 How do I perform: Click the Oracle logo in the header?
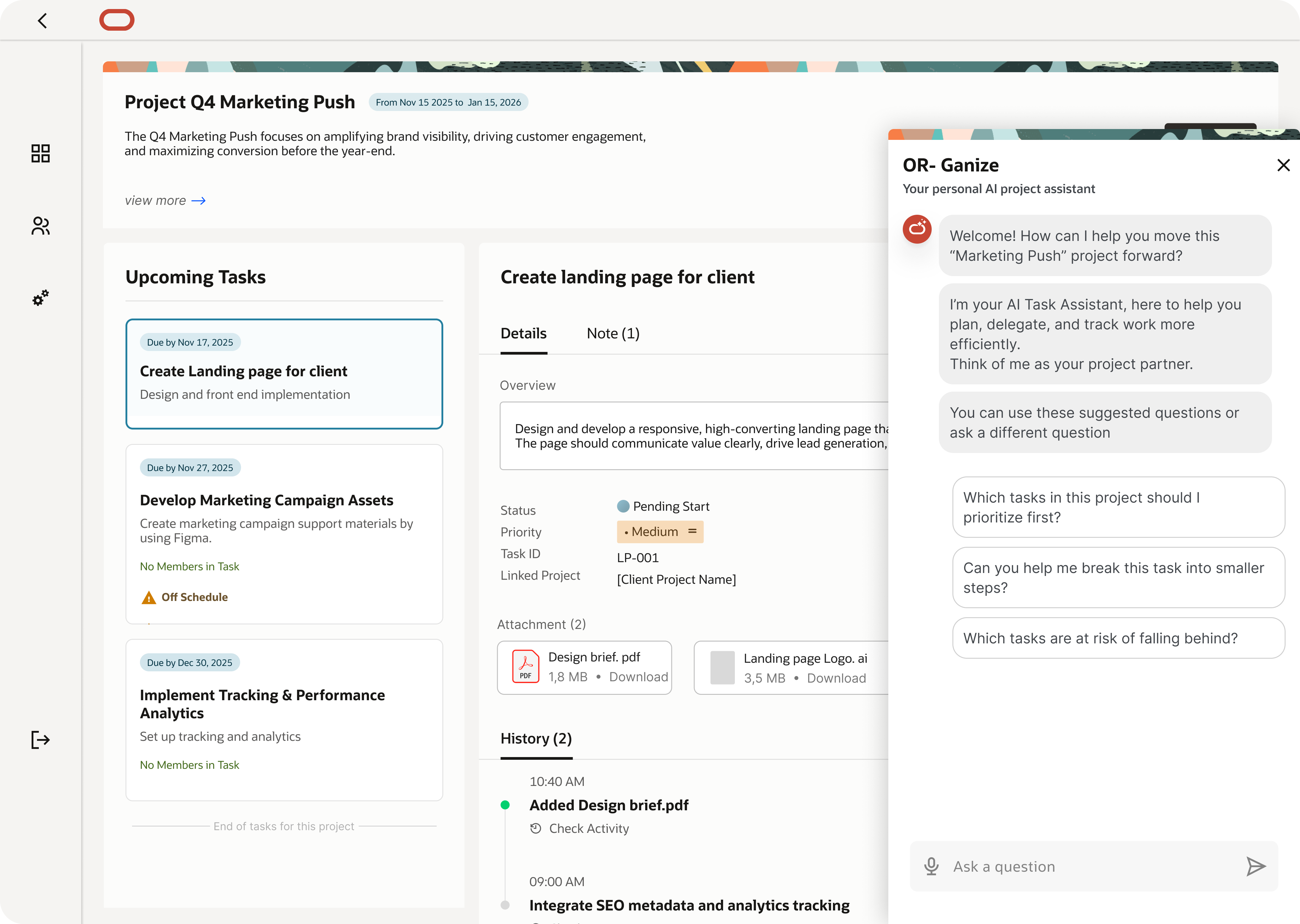[117, 20]
